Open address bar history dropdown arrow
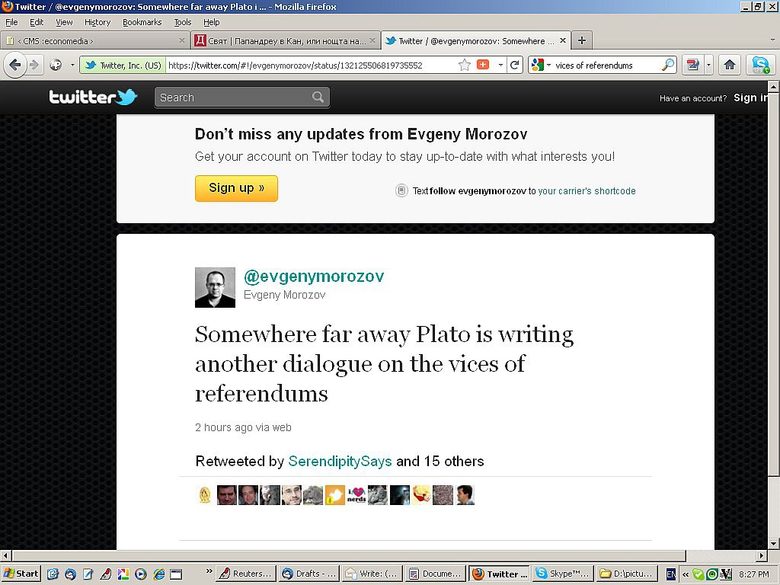Screen dimensions: 780x585 pyautogui.click(x=500, y=65)
